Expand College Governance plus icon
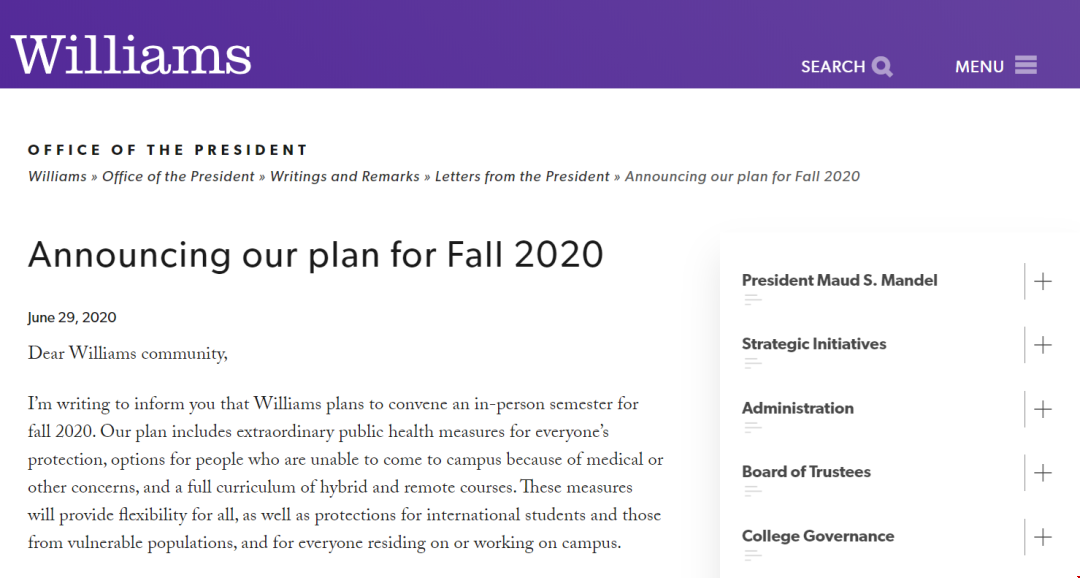The width and height of the screenshot is (1080, 578). pos(1043,537)
